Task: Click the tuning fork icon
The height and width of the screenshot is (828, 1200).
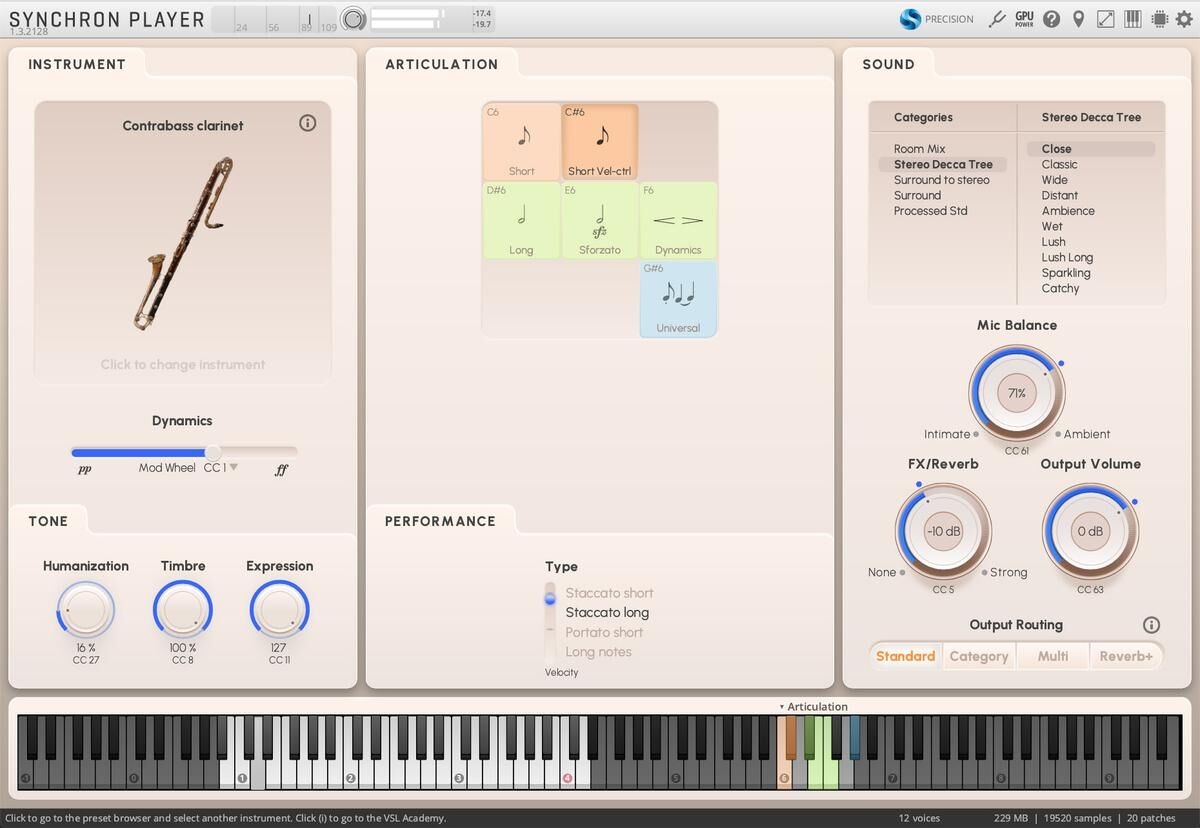Action: [996, 19]
